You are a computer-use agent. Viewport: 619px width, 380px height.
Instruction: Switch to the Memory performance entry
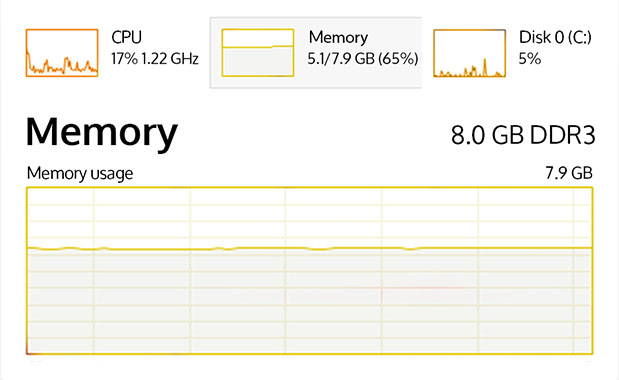tap(338, 37)
